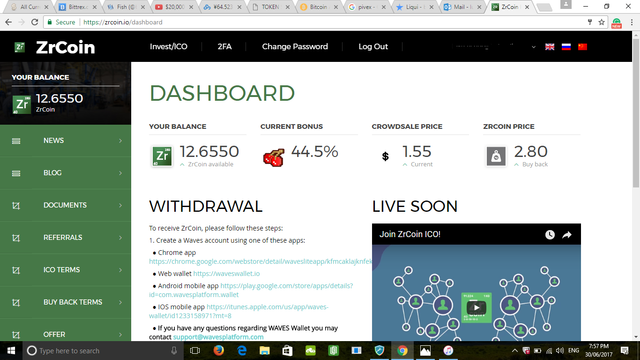
Task: Open DOCUMENTS in the sidebar
Action: pyautogui.click(x=65, y=205)
